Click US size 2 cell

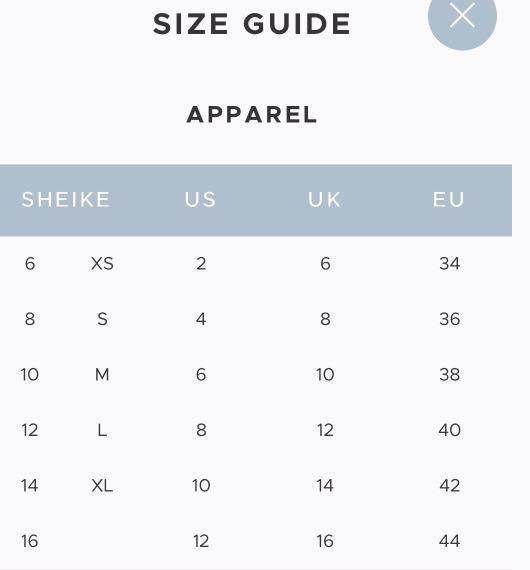[201, 264]
